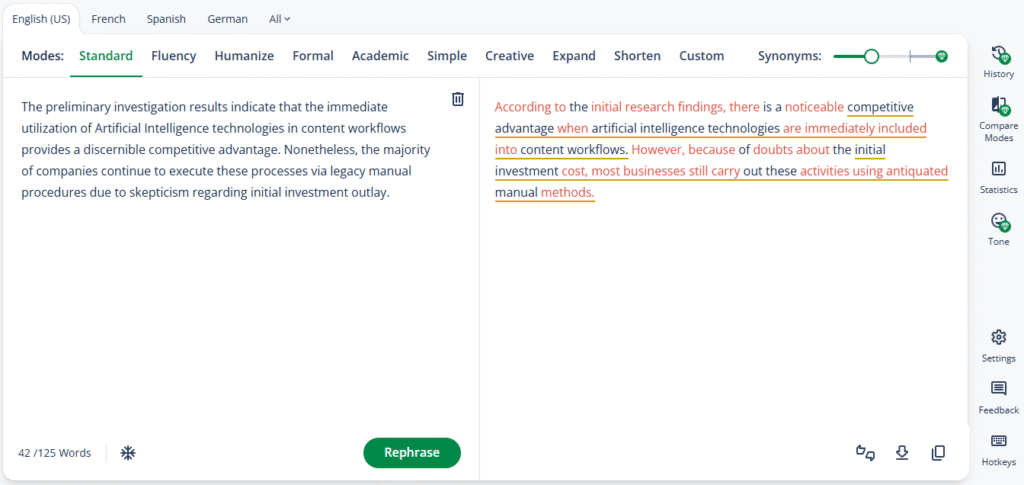Image resolution: width=1024 pixels, height=485 pixels.
Task: Download the paraphrased output
Action: pos(902,453)
